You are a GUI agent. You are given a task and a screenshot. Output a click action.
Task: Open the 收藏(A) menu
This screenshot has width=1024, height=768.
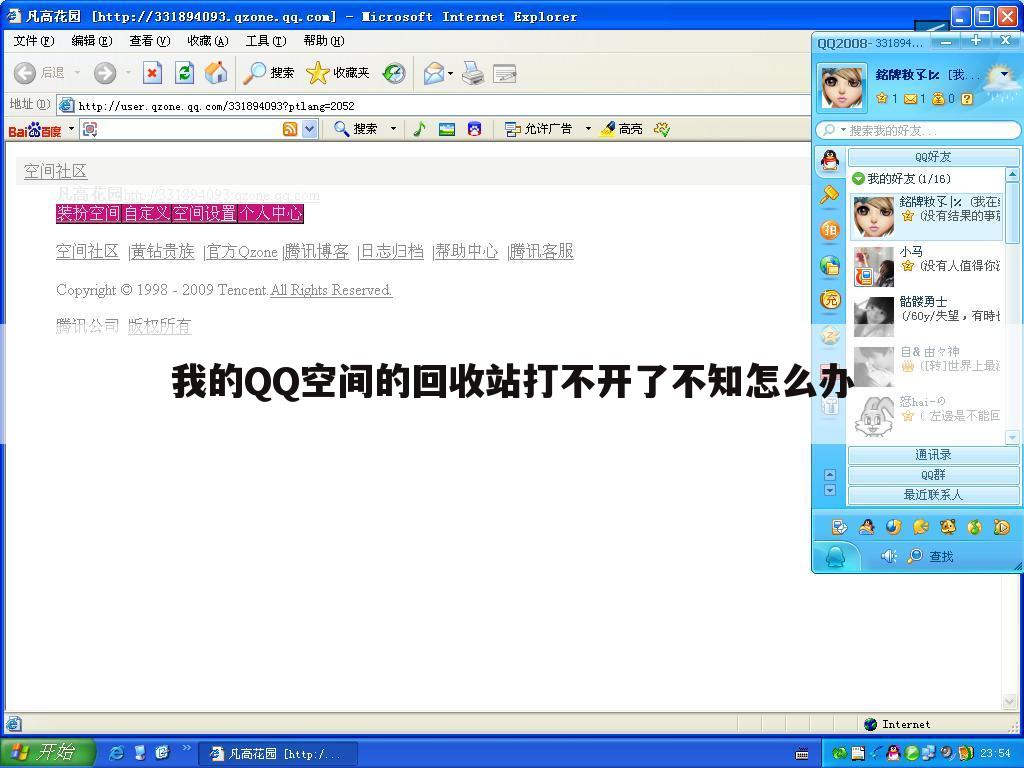(207, 41)
